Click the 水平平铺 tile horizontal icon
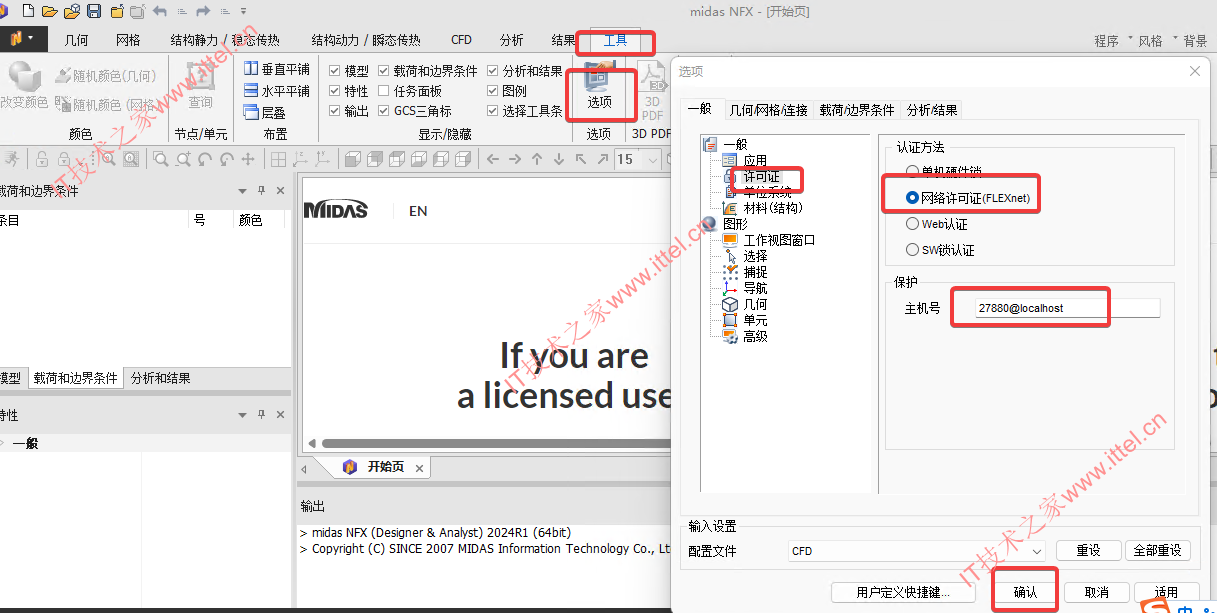Viewport: 1217px width, 613px height. click(251, 90)
